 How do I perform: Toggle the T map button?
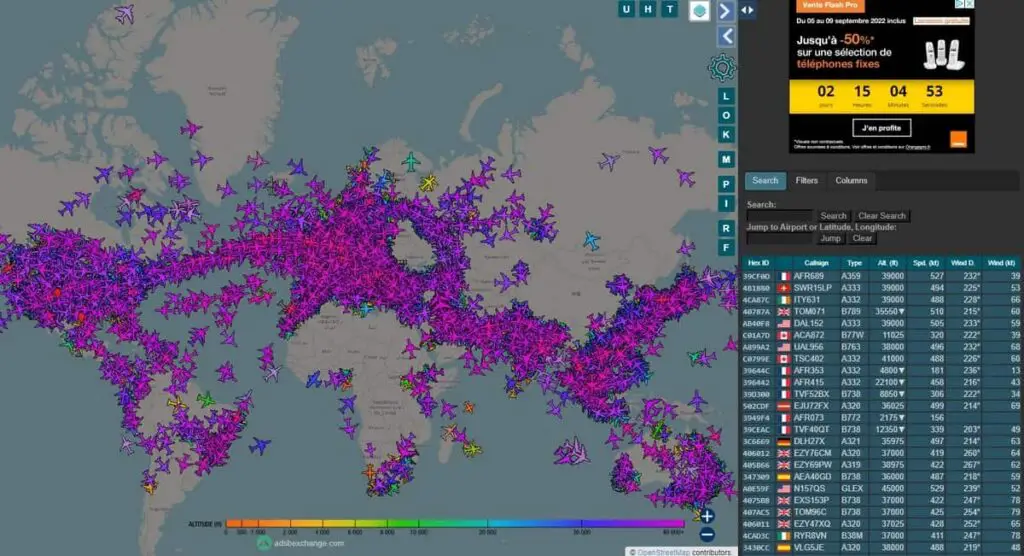pyautogui.click(x=669, y=8)
